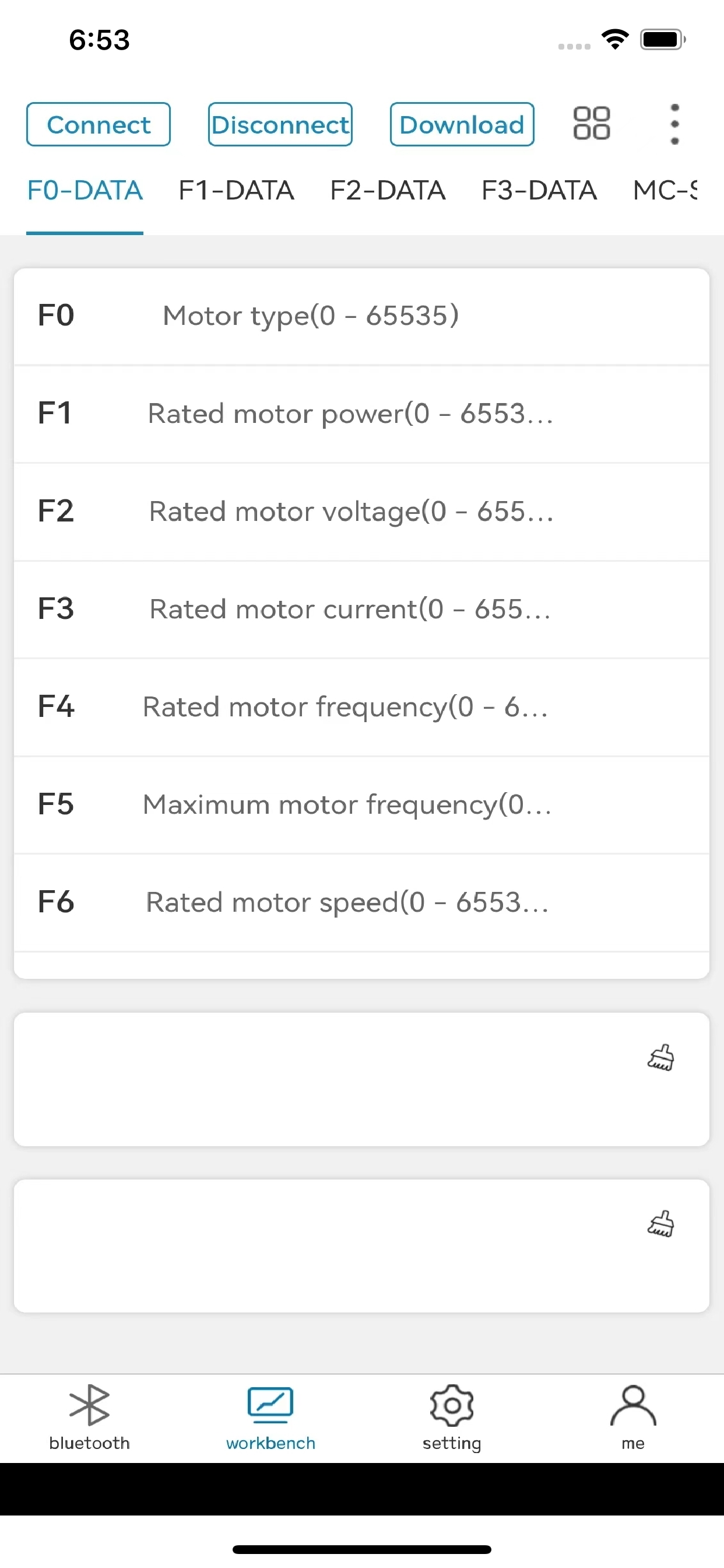This screenshot has height=1568, width=724.
Task: Switch to the F1-DATA tab
Action: 236,191
